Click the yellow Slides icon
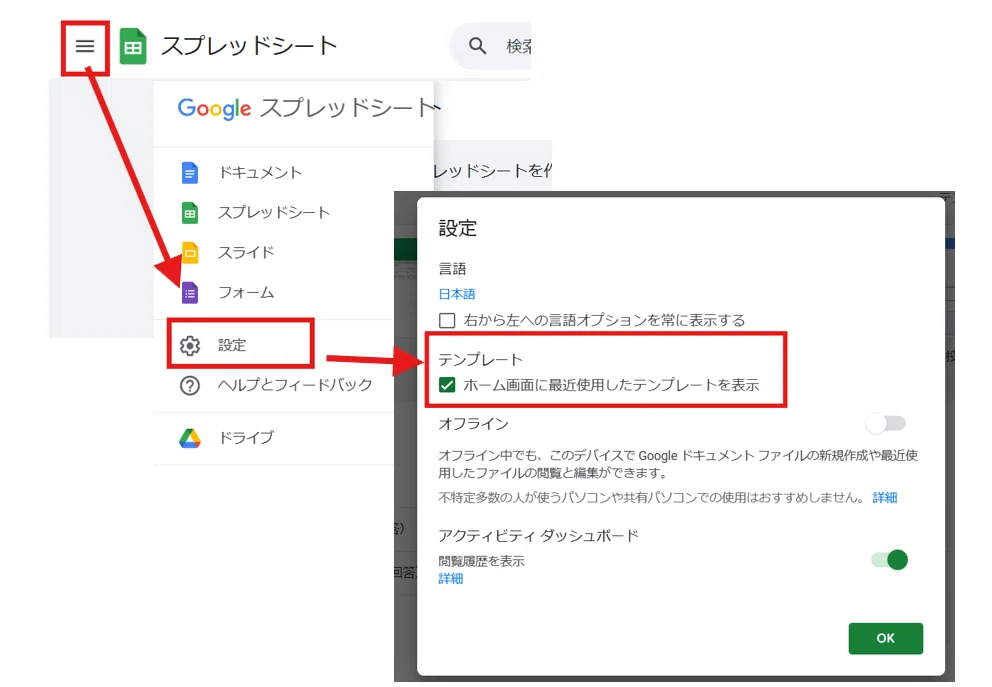 point(190,253)
